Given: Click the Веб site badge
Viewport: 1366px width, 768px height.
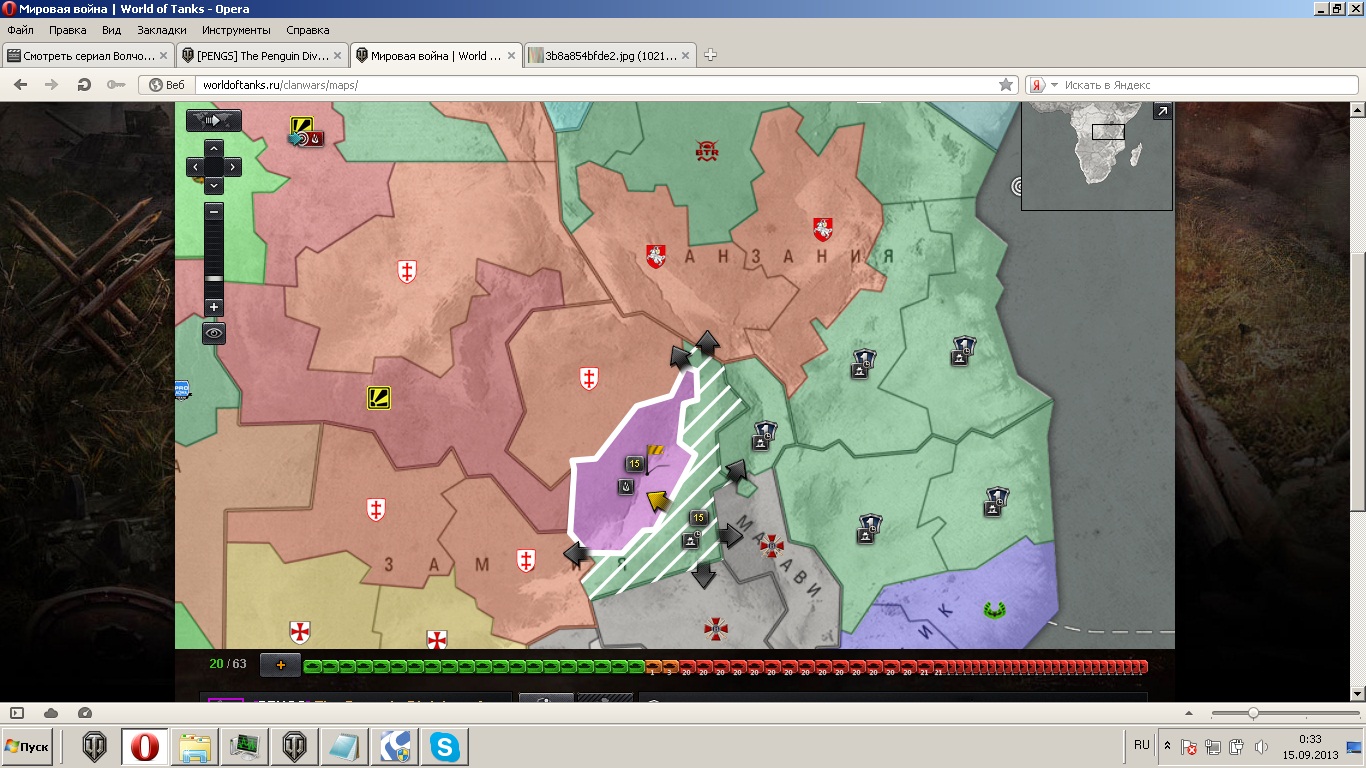Looking at the screenshot, I should point(167,85).
